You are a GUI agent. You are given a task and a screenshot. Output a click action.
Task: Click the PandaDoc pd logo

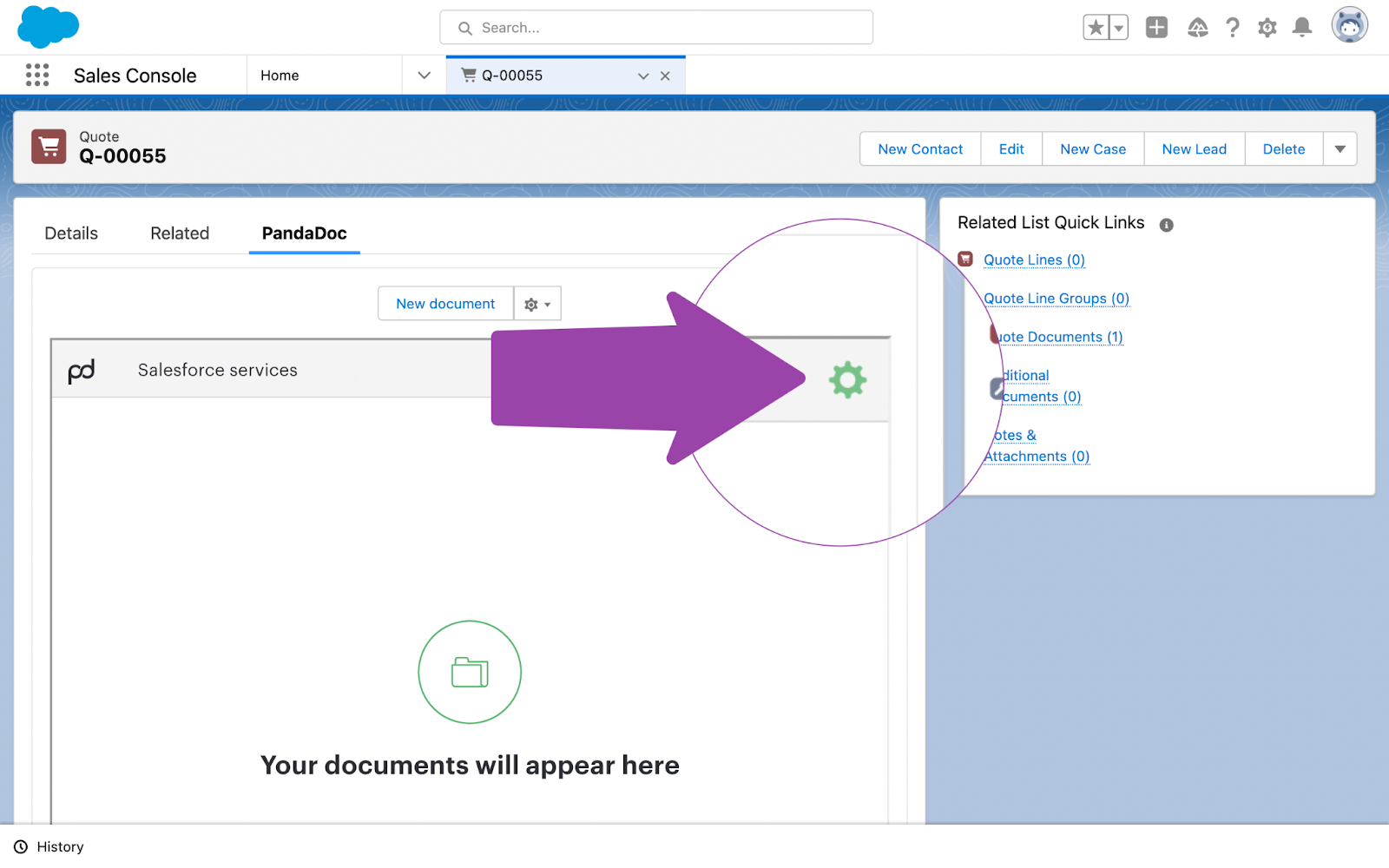[82, 371]
